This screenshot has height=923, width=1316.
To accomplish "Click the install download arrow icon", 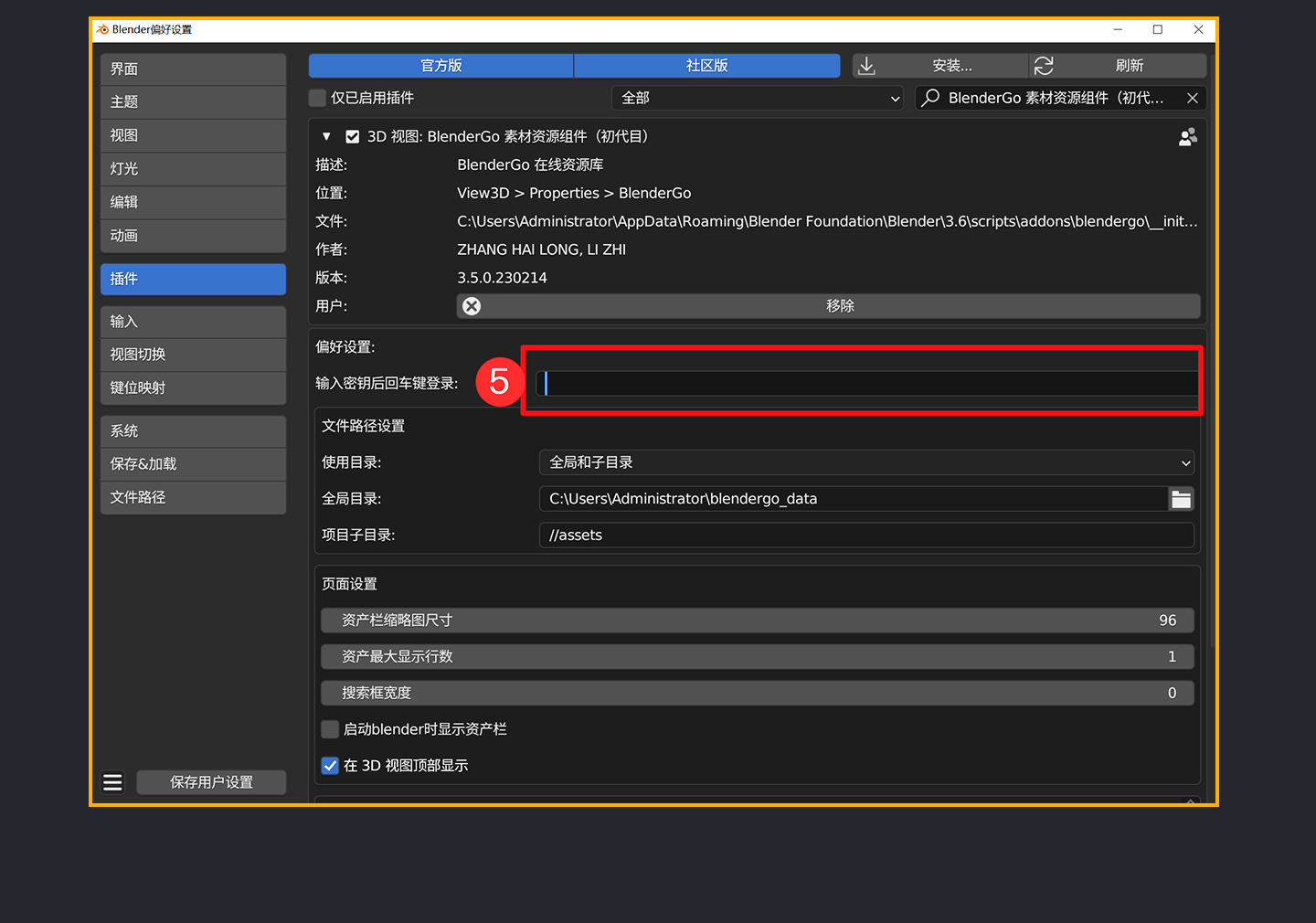I will pyautogui.click(x=866, y=66).
